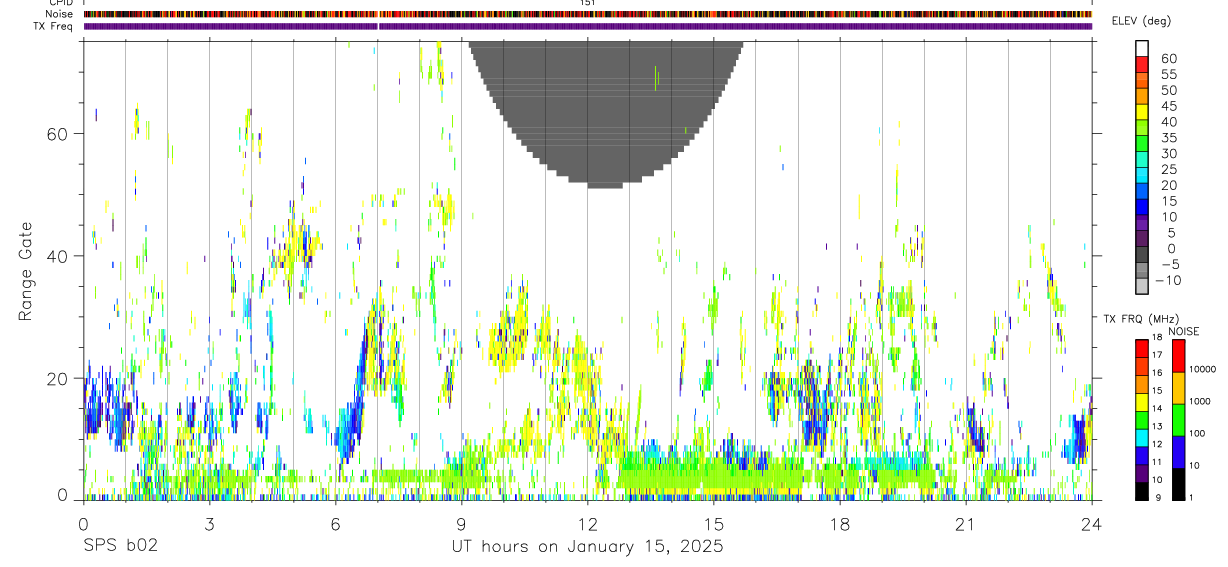
Task: Click Range Gate axis tick label '20'
Action: click(x=58, y=378)
